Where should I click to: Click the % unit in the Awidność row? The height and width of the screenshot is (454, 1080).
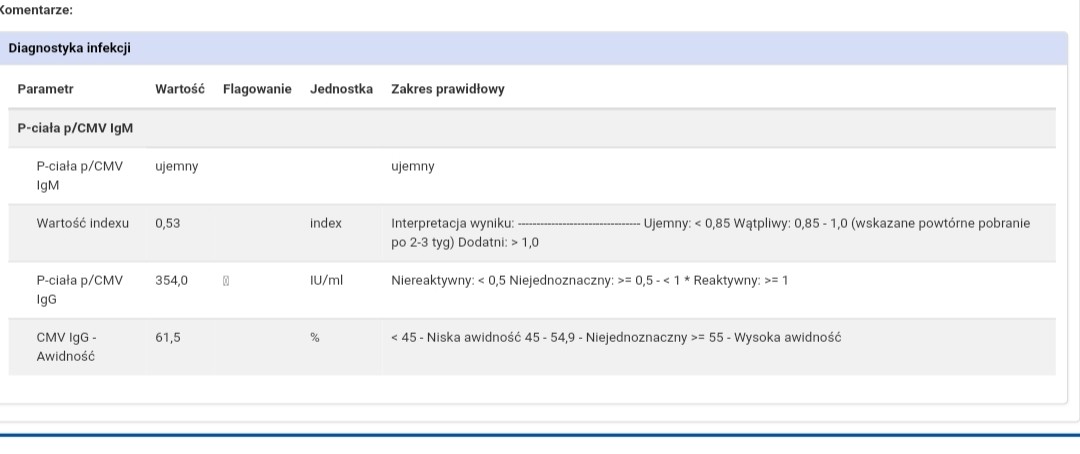pyautogui.click(x=314, y=338)
